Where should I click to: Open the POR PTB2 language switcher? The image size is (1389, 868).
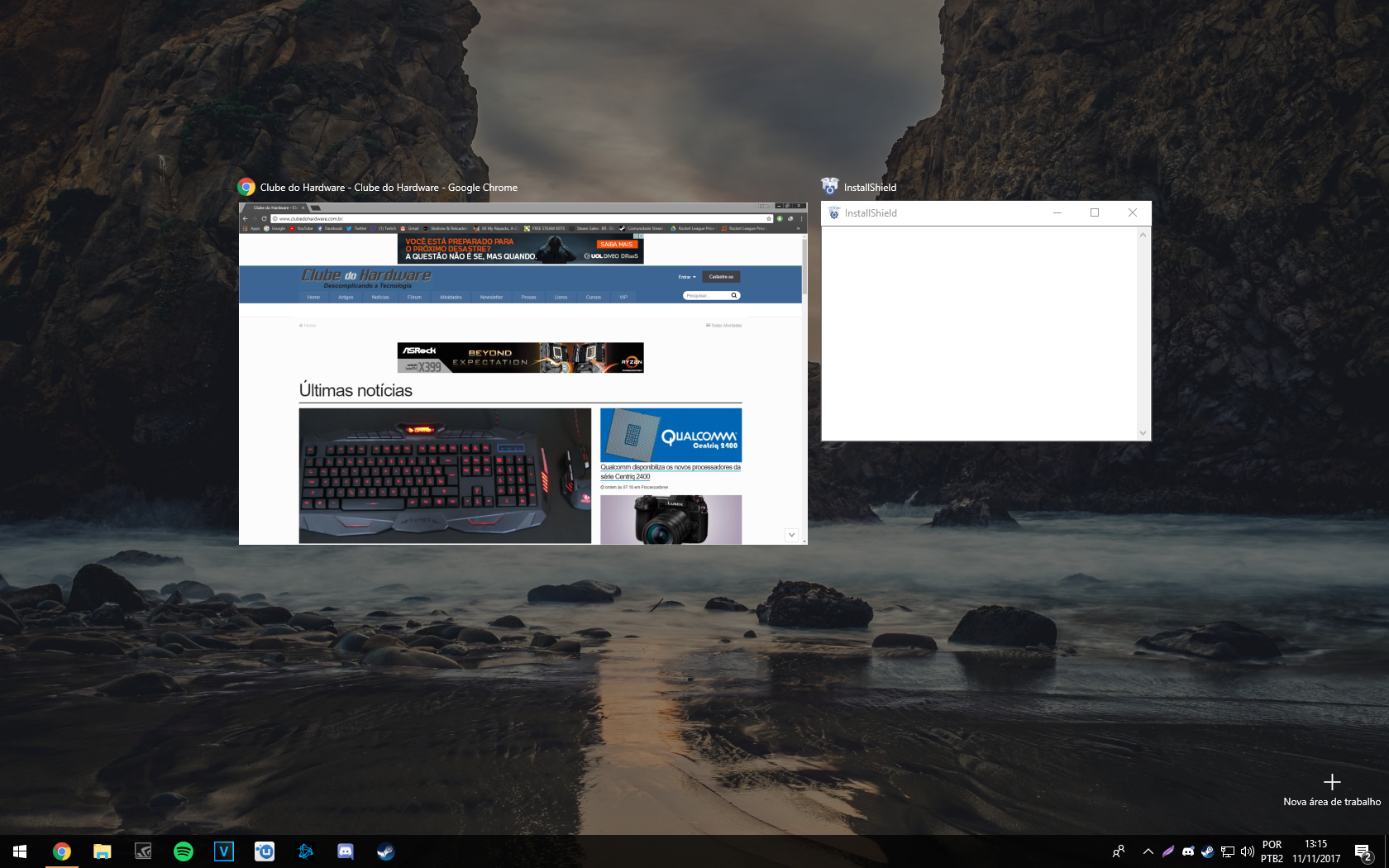click(x=1272, y=851)
